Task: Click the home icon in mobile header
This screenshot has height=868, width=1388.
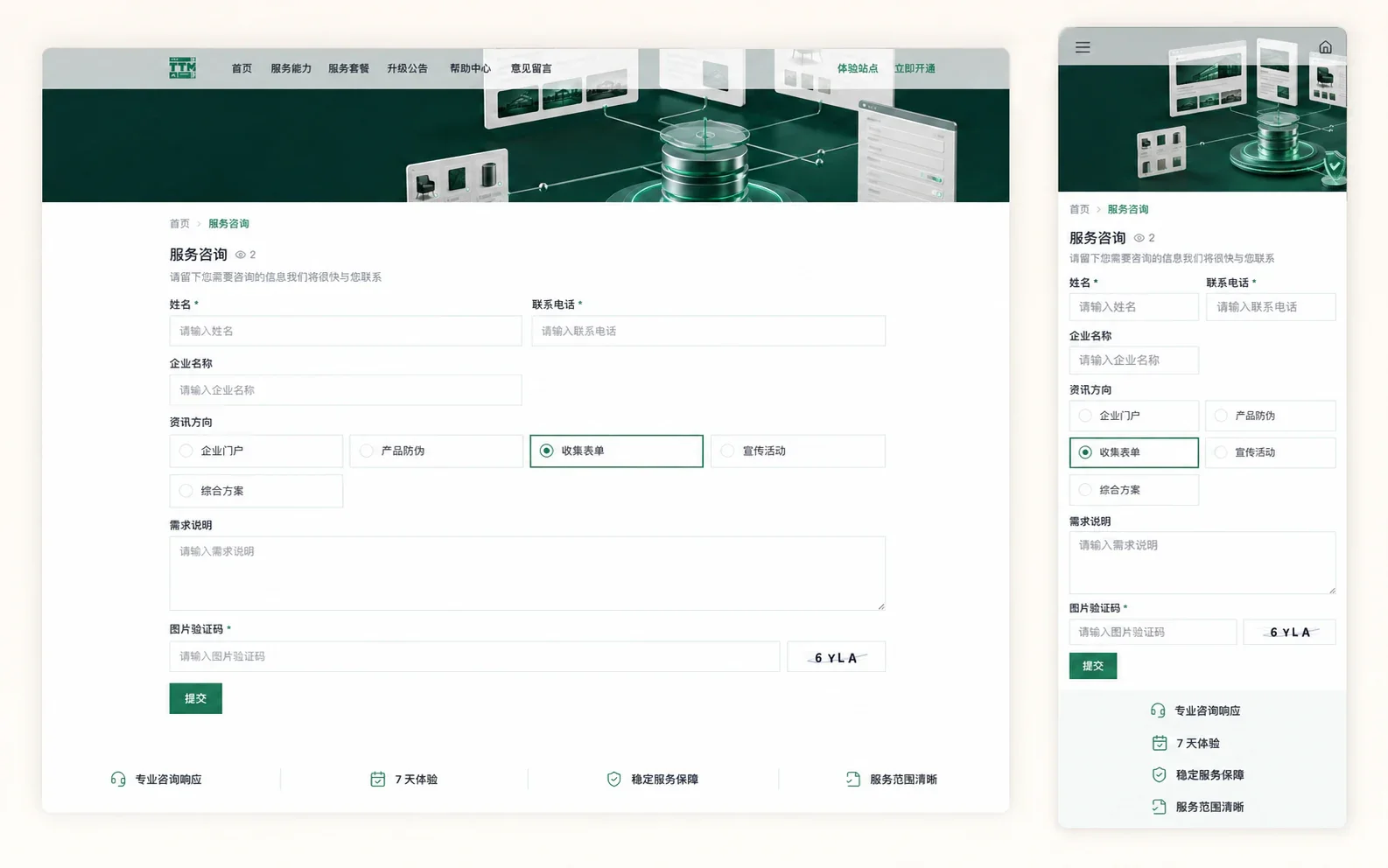Action: (x=1325, y=47)
